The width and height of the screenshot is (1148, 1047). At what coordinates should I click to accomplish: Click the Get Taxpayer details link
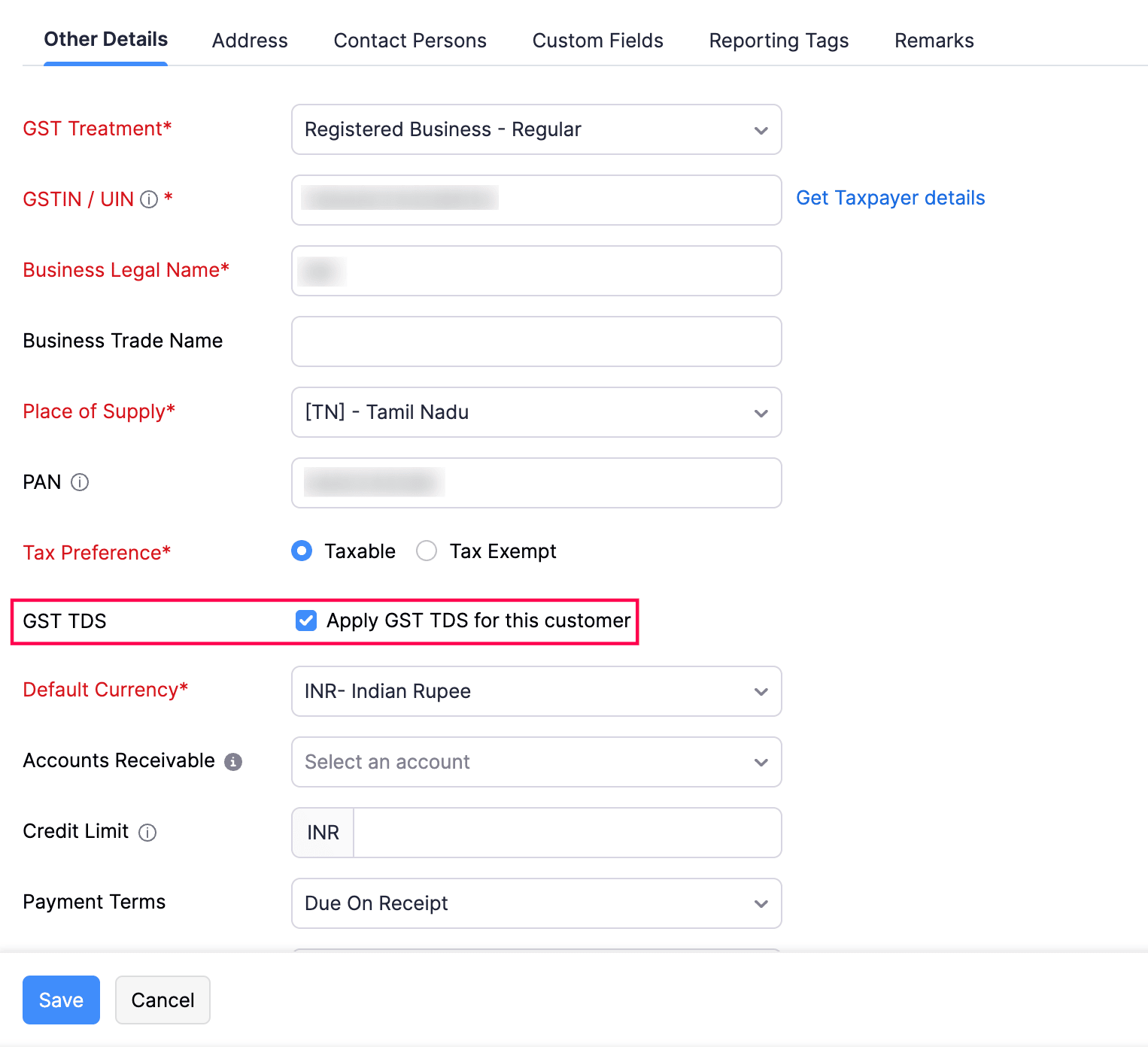[x=890, y=198]
